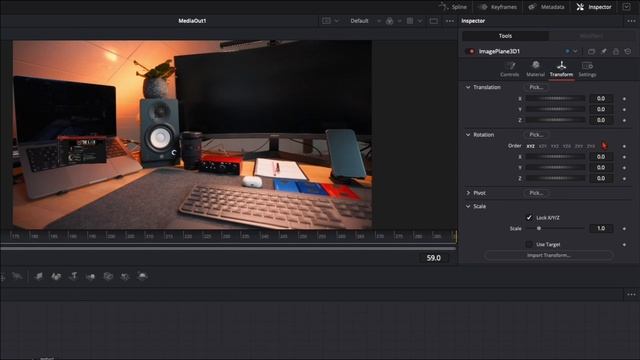
Task: Click the blue color dot next to ImagePlane3D1
Action: click(567, 51)
